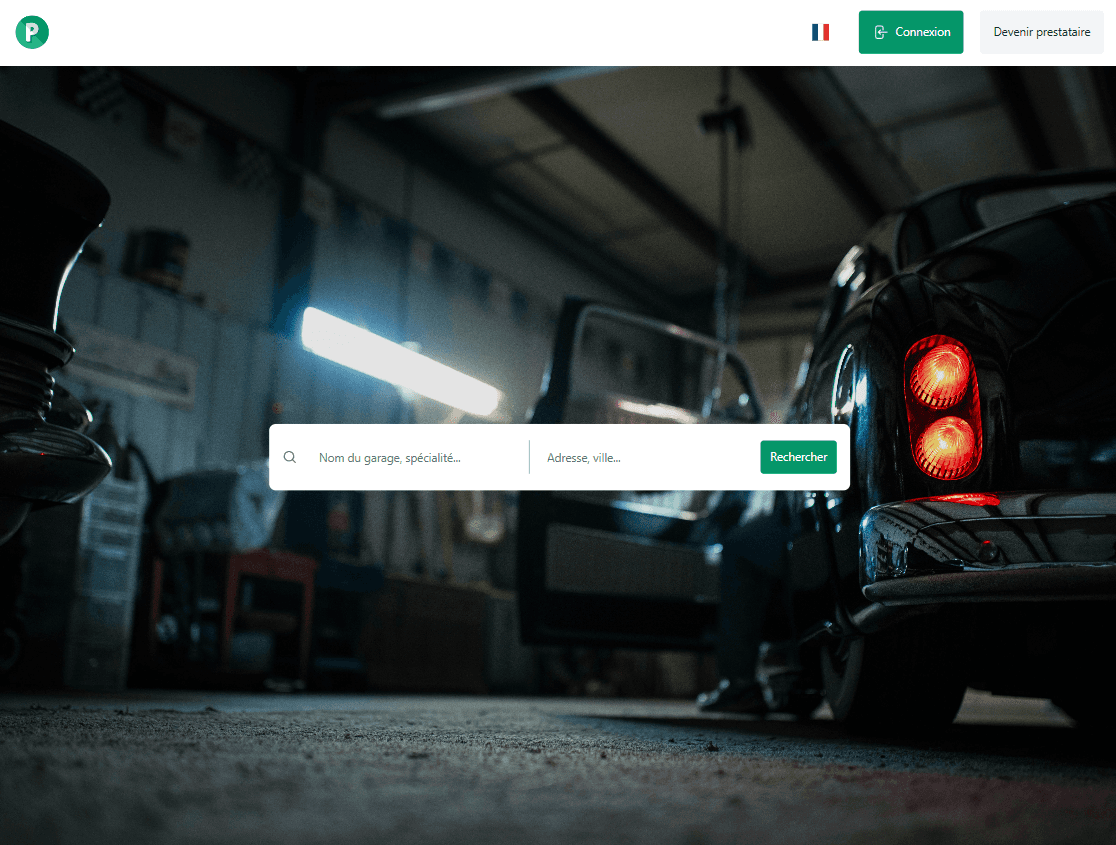Screen dimensions: 1116x845
Task: Open the Devenir prestataire page
Action: tap(1041, 32)
